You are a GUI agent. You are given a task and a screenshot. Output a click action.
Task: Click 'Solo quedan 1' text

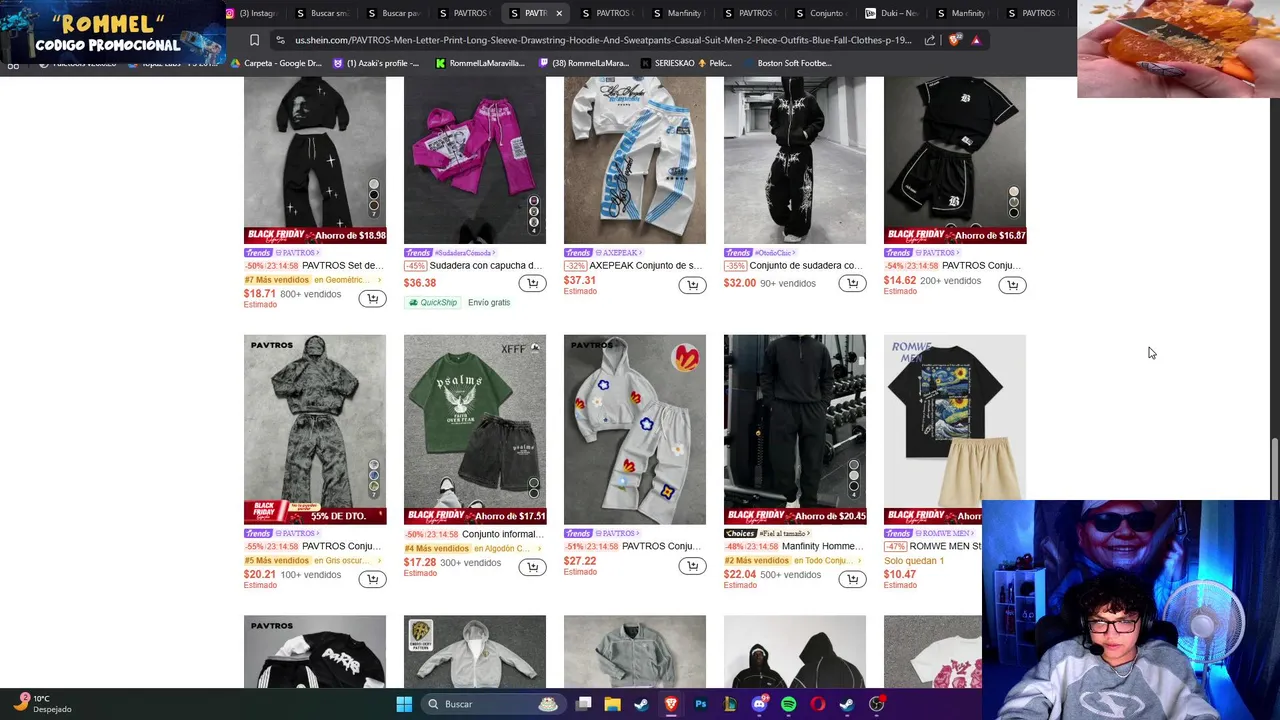pos(914,561)
